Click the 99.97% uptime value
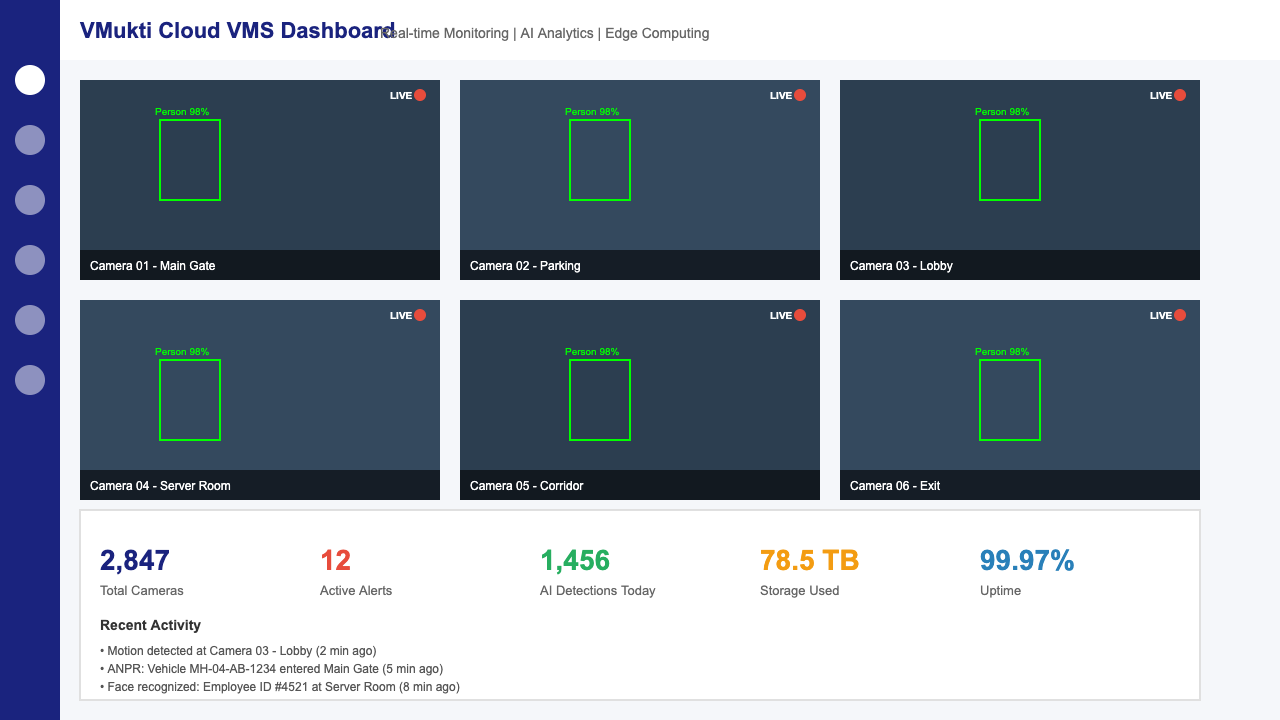This screenshot has width=1280, height=720. click(x=1027, y=561)
